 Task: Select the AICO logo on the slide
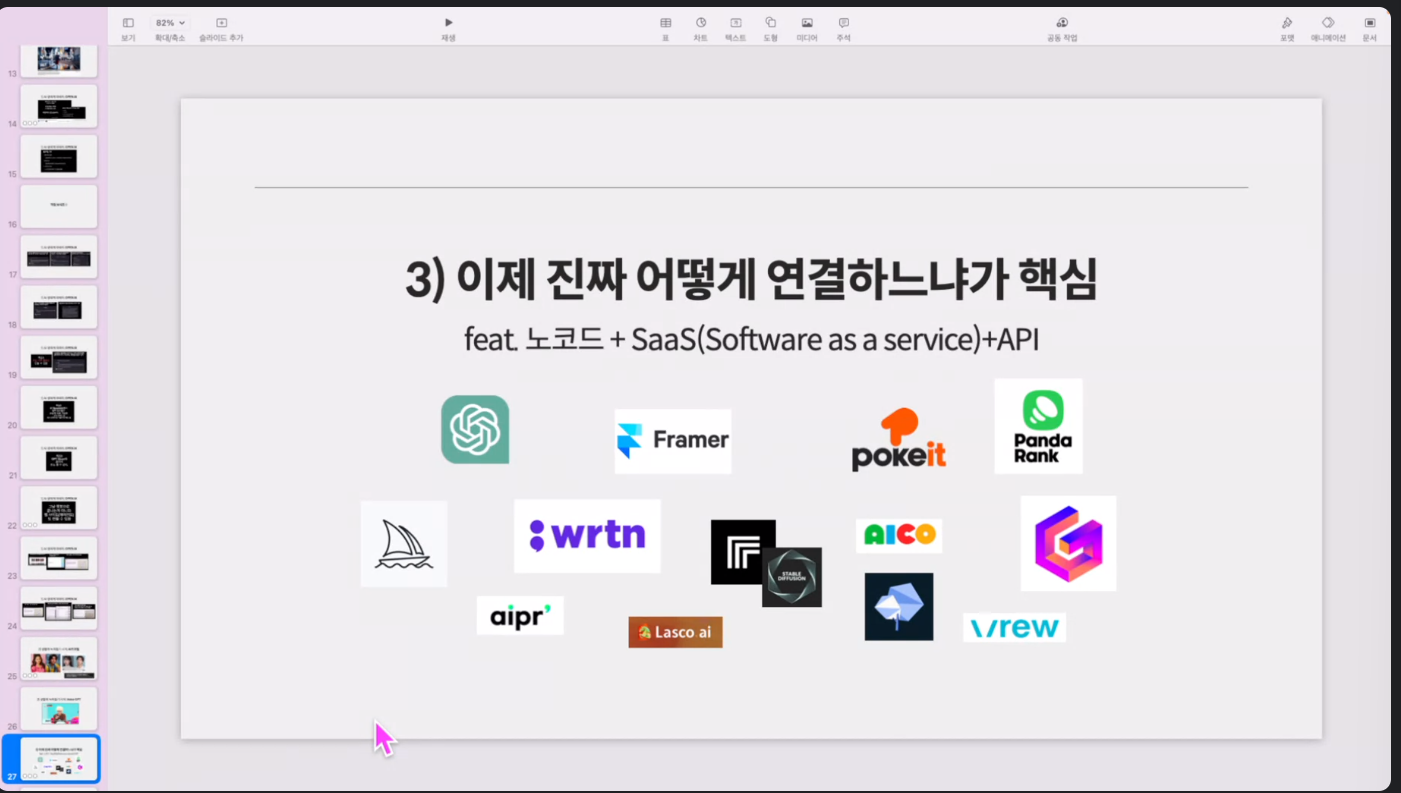click(x=899, y=535)
